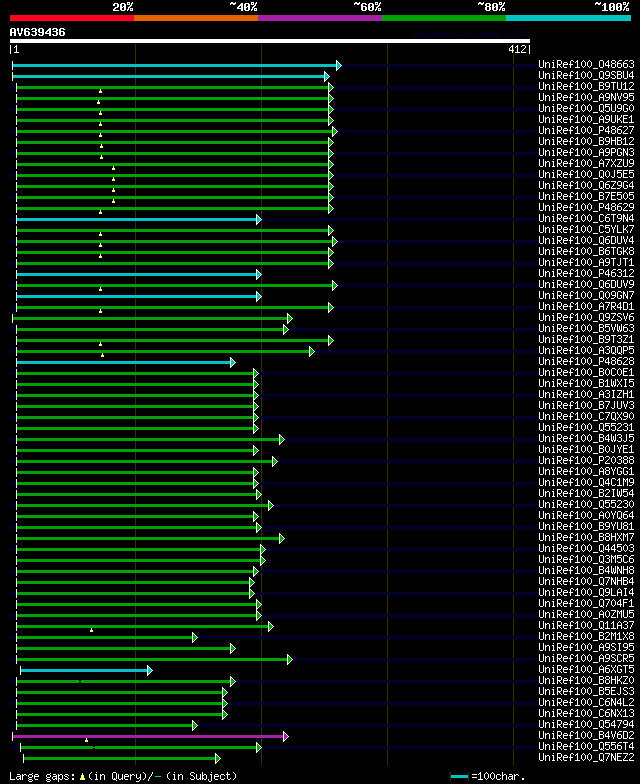Select hit label UniRef100_Q54794
This screenshot has width=640, height=784.
(586, 724)
